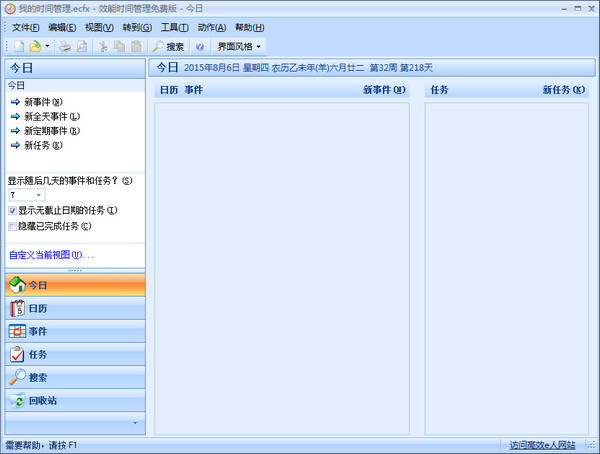The image size is (600, 454).
Task: Open the days-ahead dropdown showing 7
Action: pyautogui.click(x=26, y=195)
